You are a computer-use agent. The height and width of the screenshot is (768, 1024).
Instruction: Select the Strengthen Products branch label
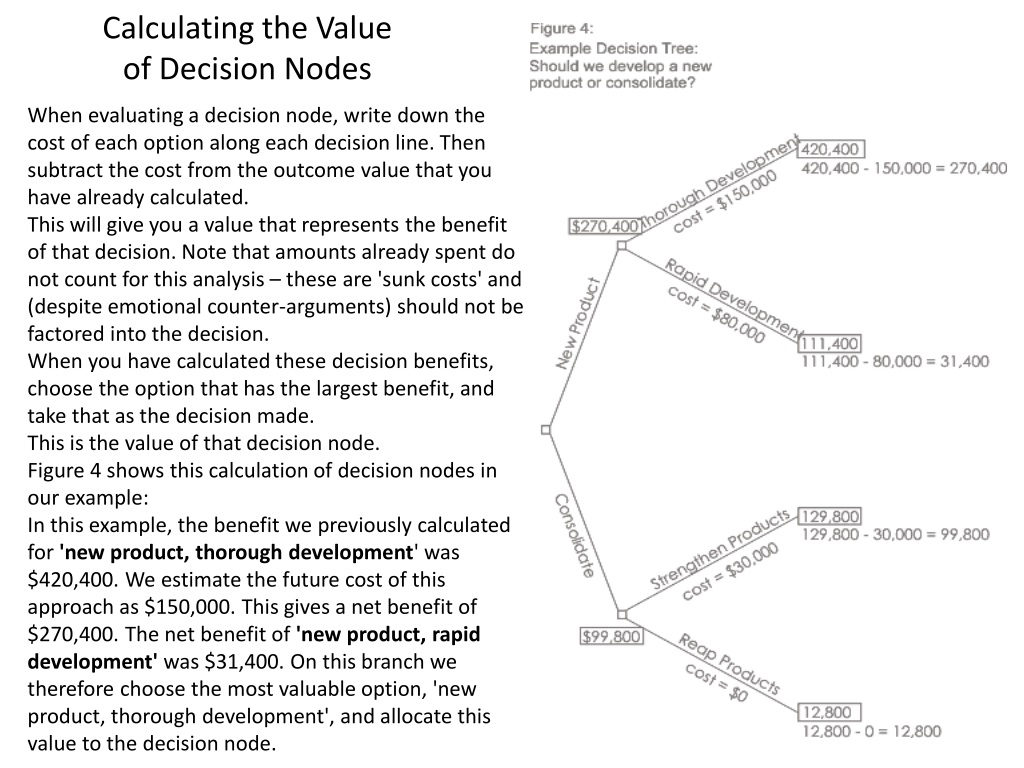click(720, 549)
